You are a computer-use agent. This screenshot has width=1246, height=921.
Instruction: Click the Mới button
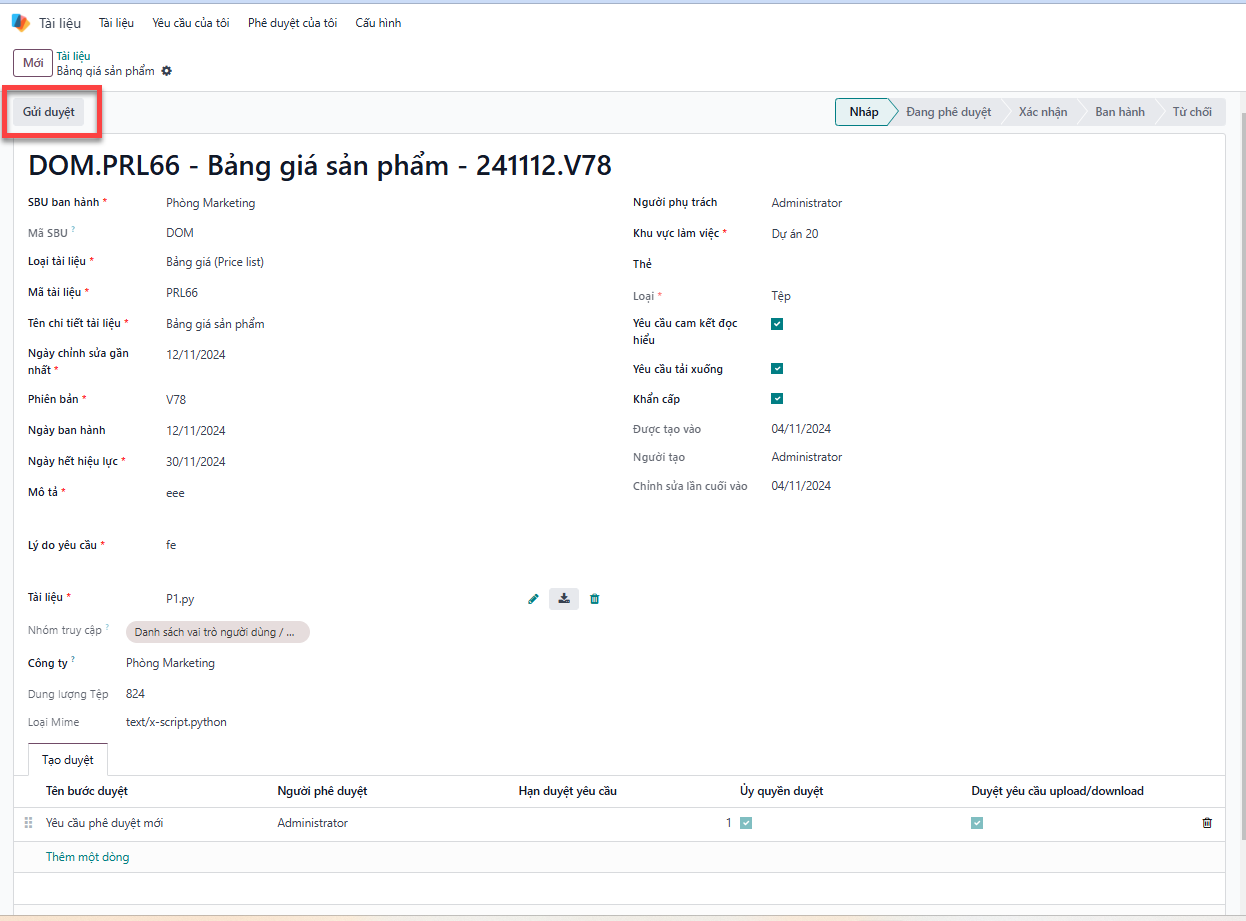point(33,63)
